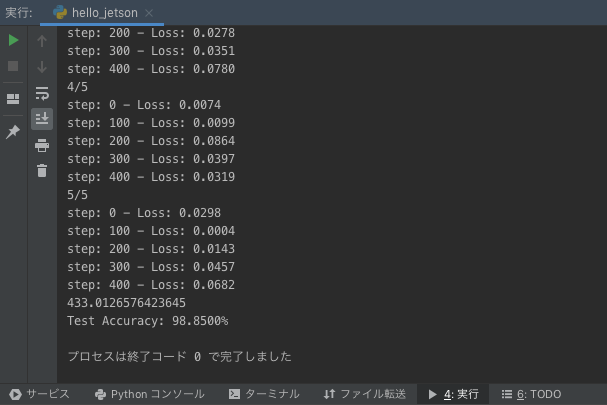Image resolution: width=607 pixels, height=405 pixels.
Task: Click line with Loss: 0.0397
Action: [151, 159]
